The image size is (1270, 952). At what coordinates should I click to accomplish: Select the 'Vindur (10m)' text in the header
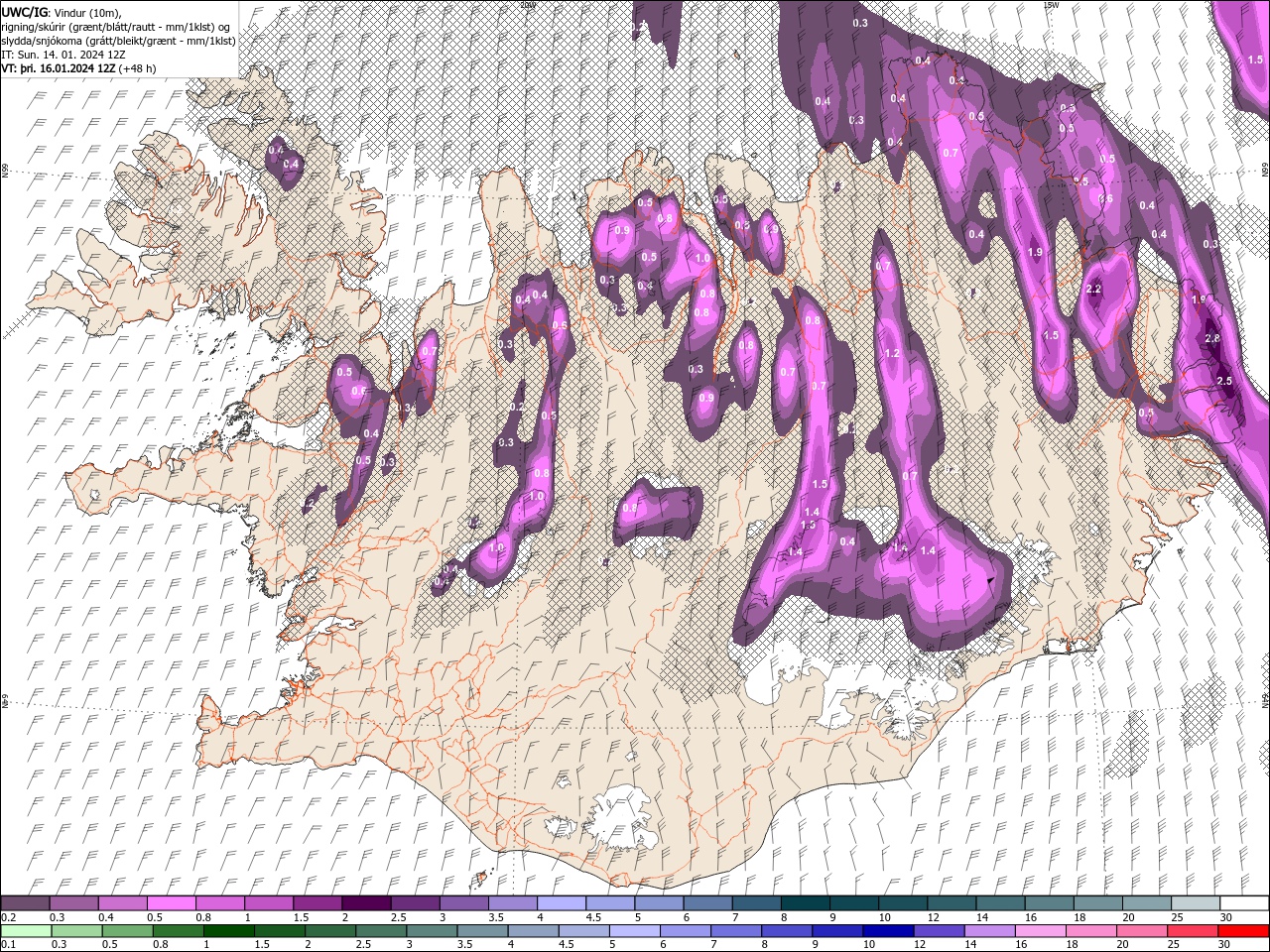pyautogui.click(x=87, y=12)
